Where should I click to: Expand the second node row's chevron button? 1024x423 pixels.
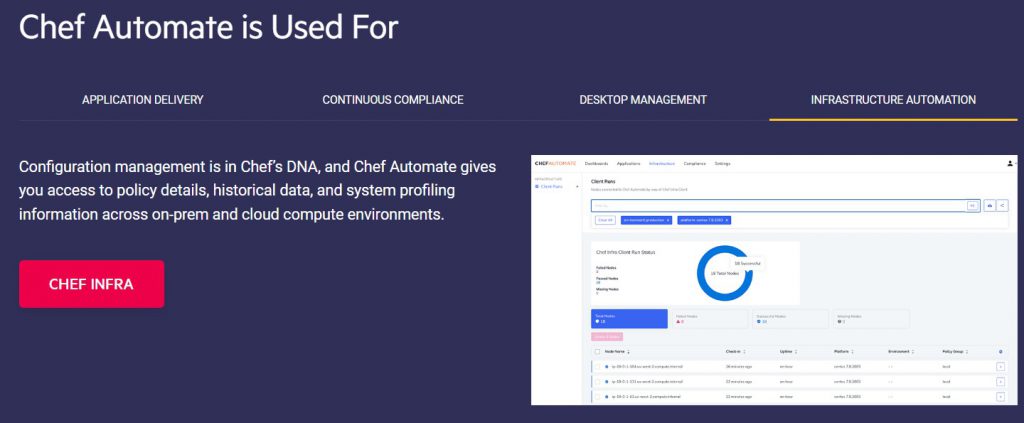point(1001,382)
